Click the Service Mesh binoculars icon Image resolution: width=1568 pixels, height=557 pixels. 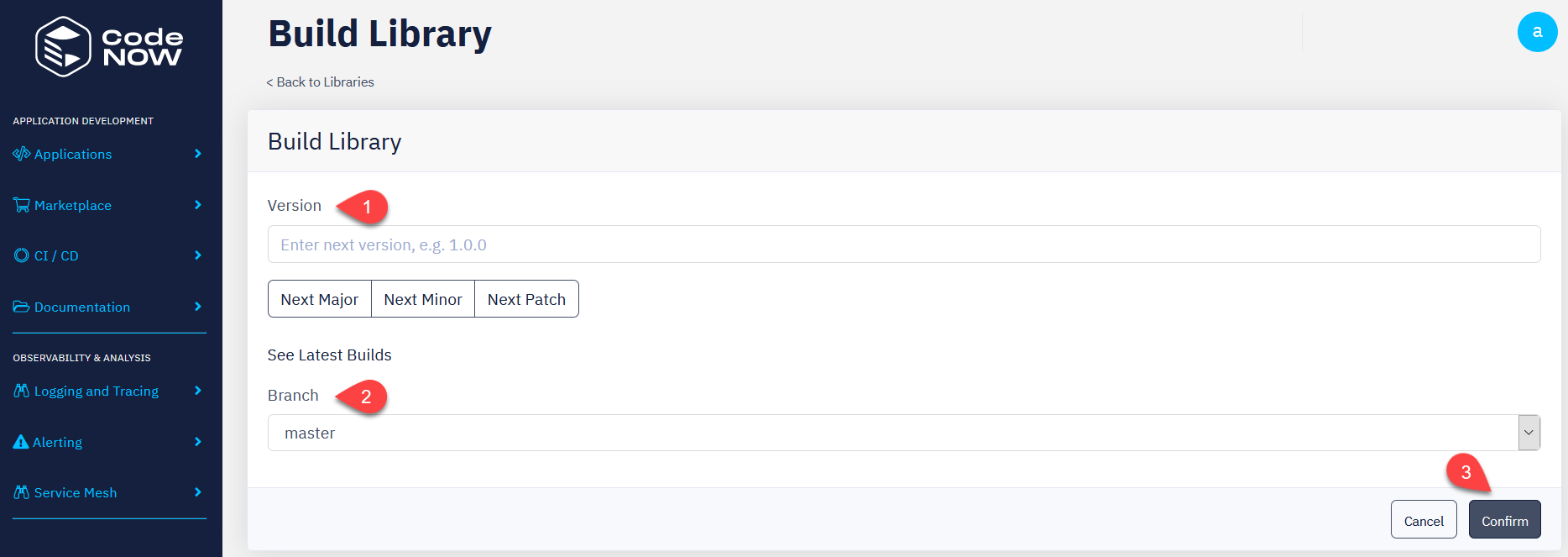21,492
